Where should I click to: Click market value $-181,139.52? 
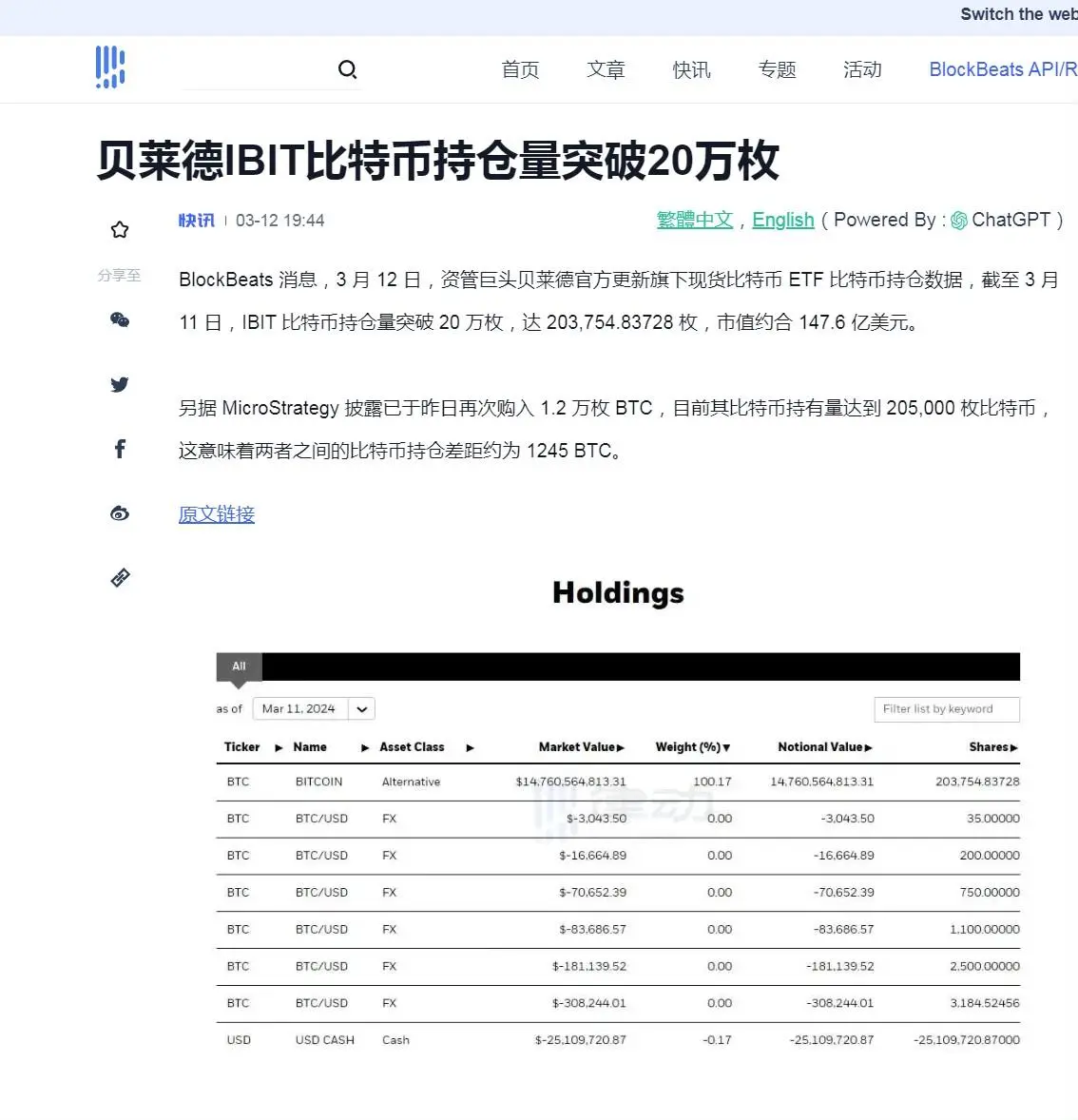pos(589,966)
